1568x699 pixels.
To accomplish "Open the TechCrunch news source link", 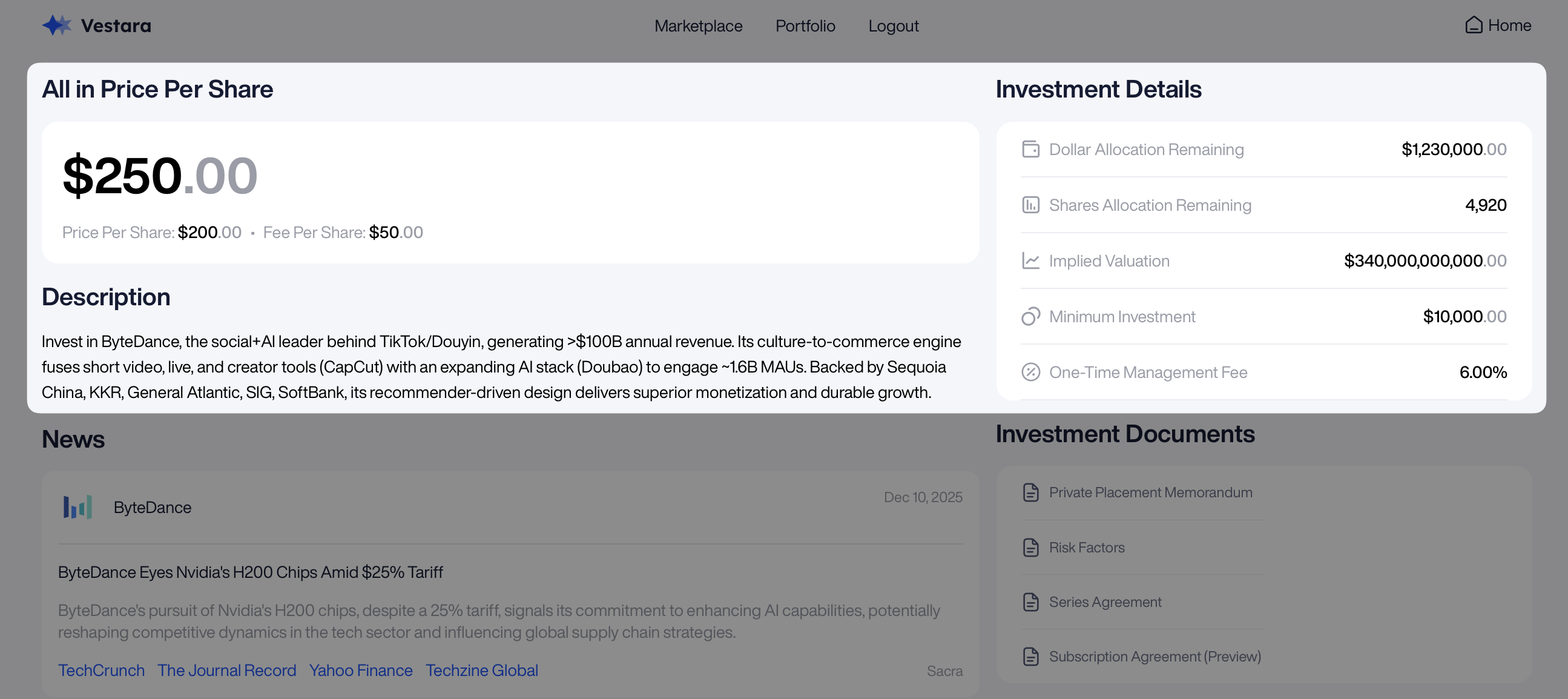I will pyautogui.click(x=101, y=670).
